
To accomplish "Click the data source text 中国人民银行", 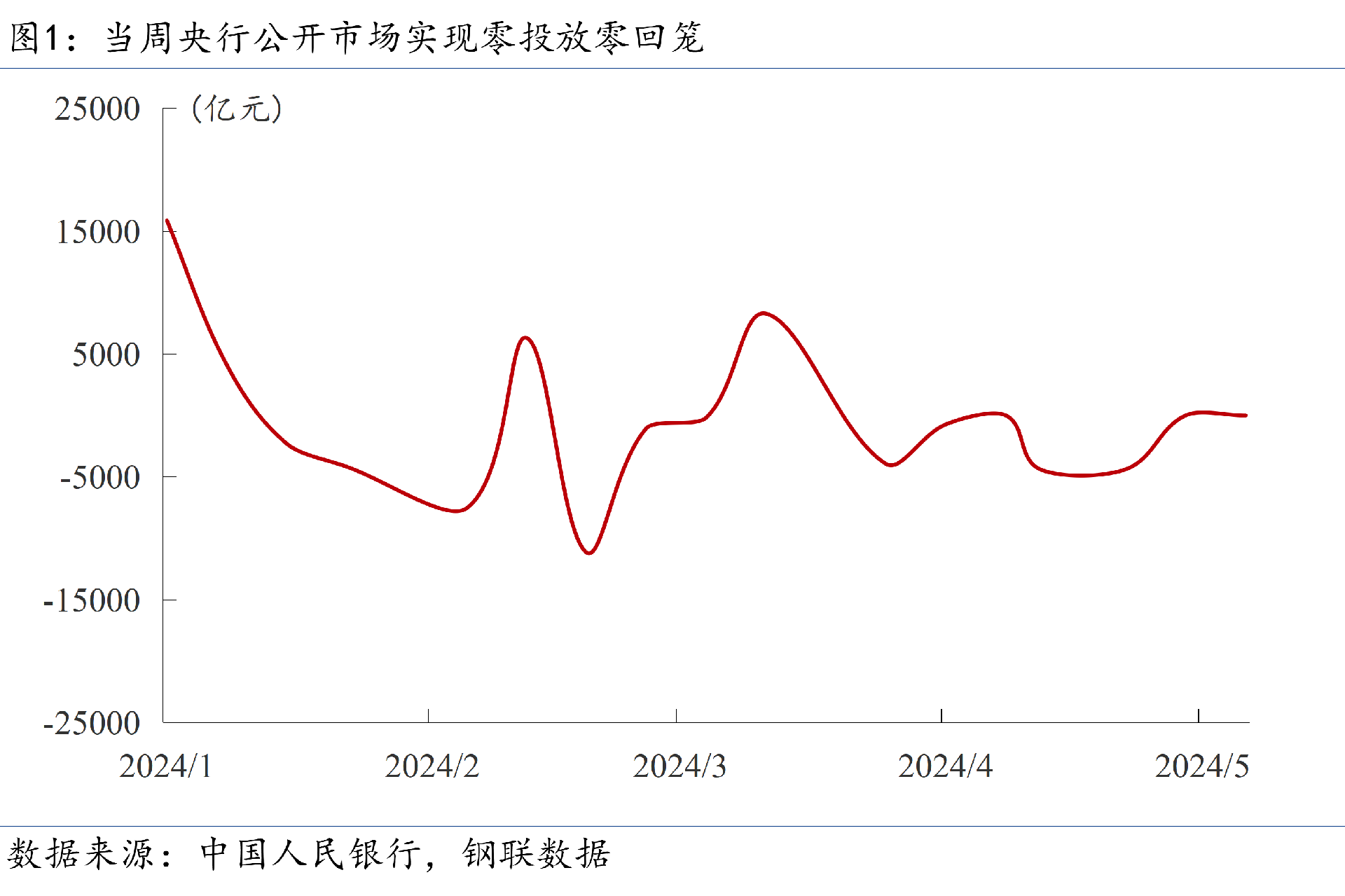I will [311, 854].
